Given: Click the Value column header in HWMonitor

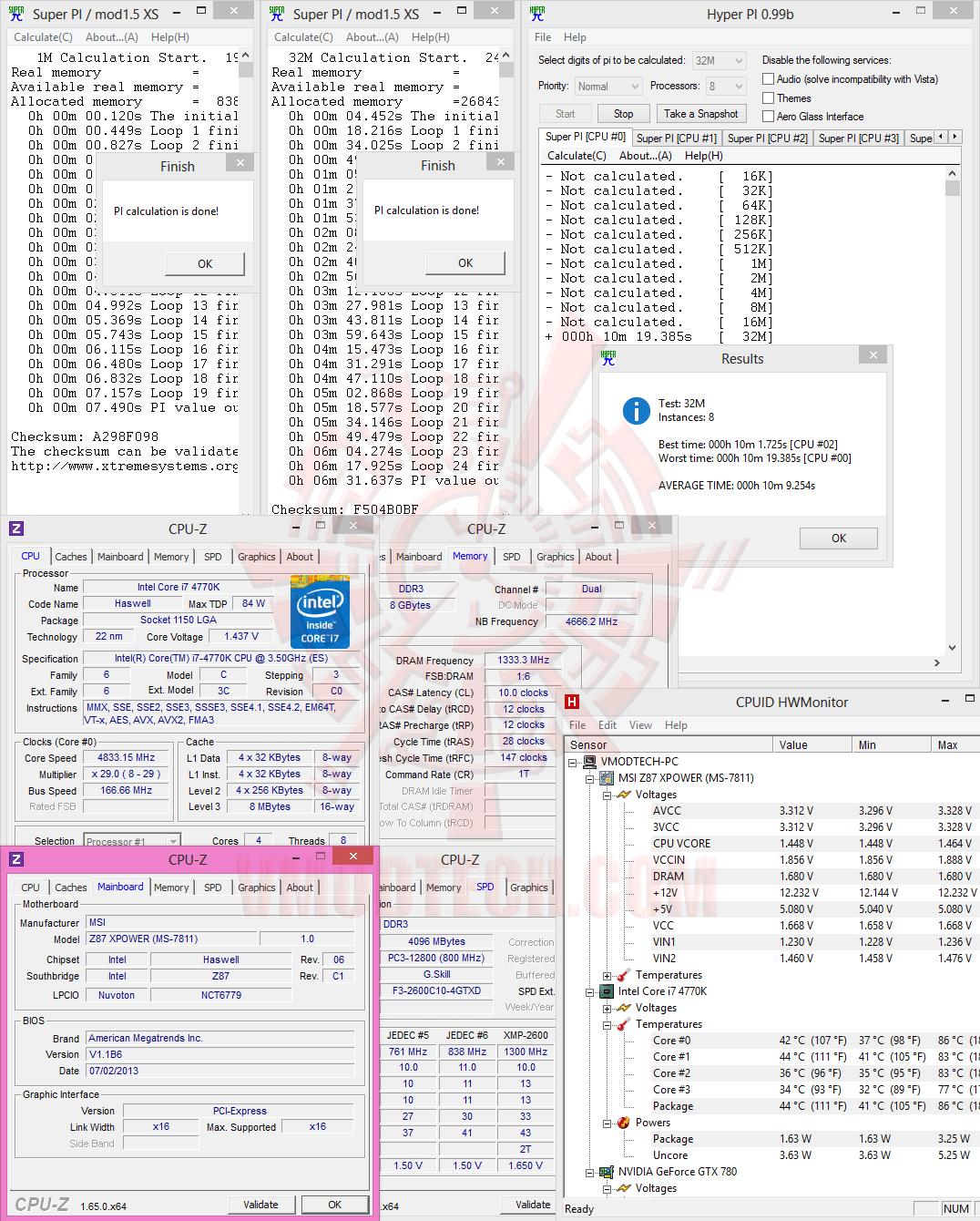Looking at the screenshot, I should 812,744.
